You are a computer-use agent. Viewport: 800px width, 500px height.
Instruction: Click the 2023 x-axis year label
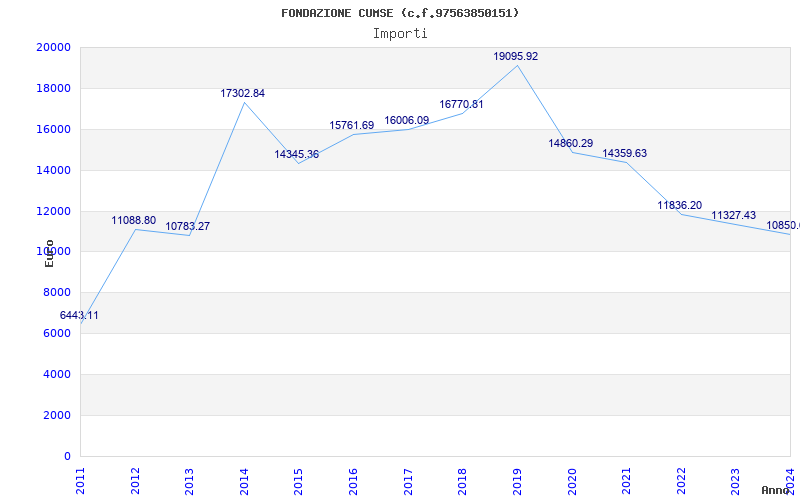coord(735,481)
